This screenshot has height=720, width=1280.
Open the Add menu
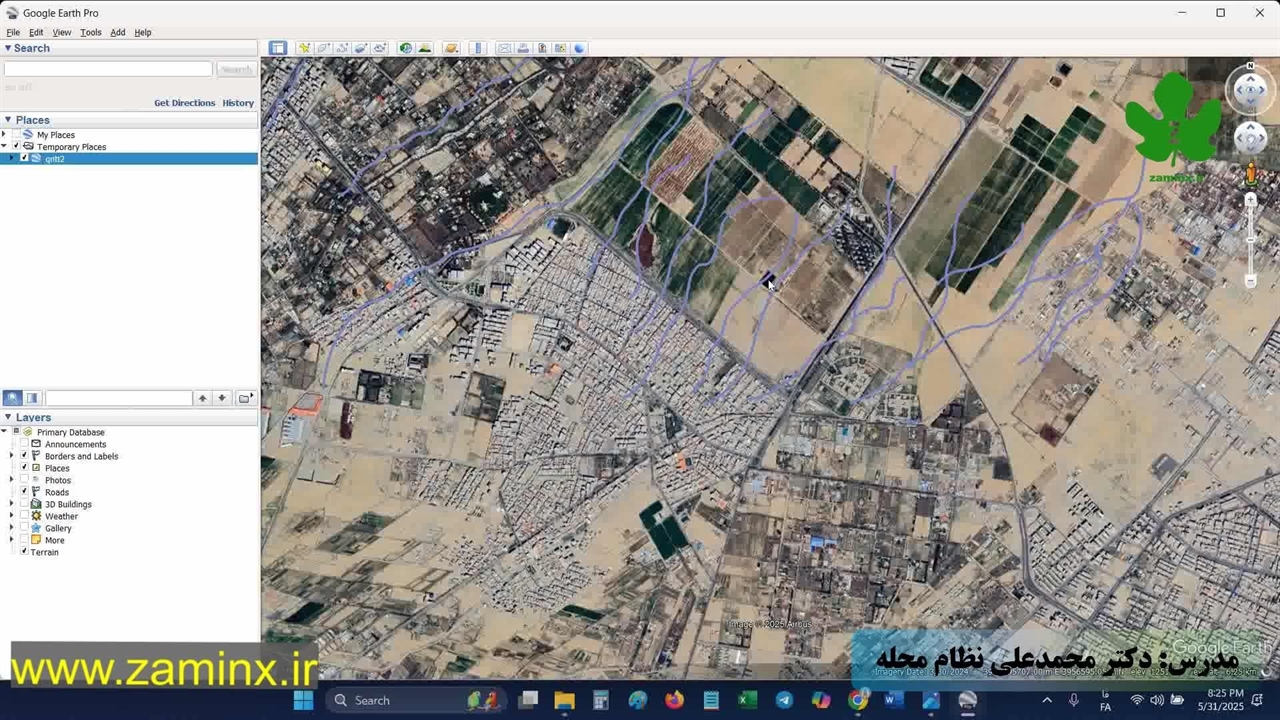(x=117, y=32)
